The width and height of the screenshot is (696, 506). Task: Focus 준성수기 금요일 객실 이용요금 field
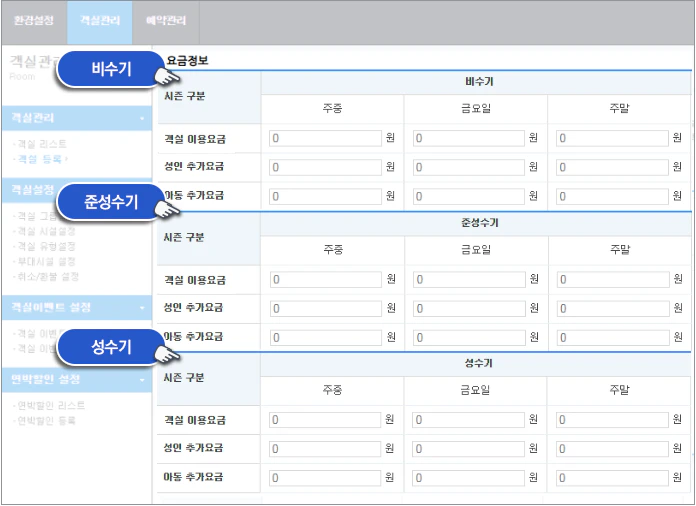click(470, 280)
